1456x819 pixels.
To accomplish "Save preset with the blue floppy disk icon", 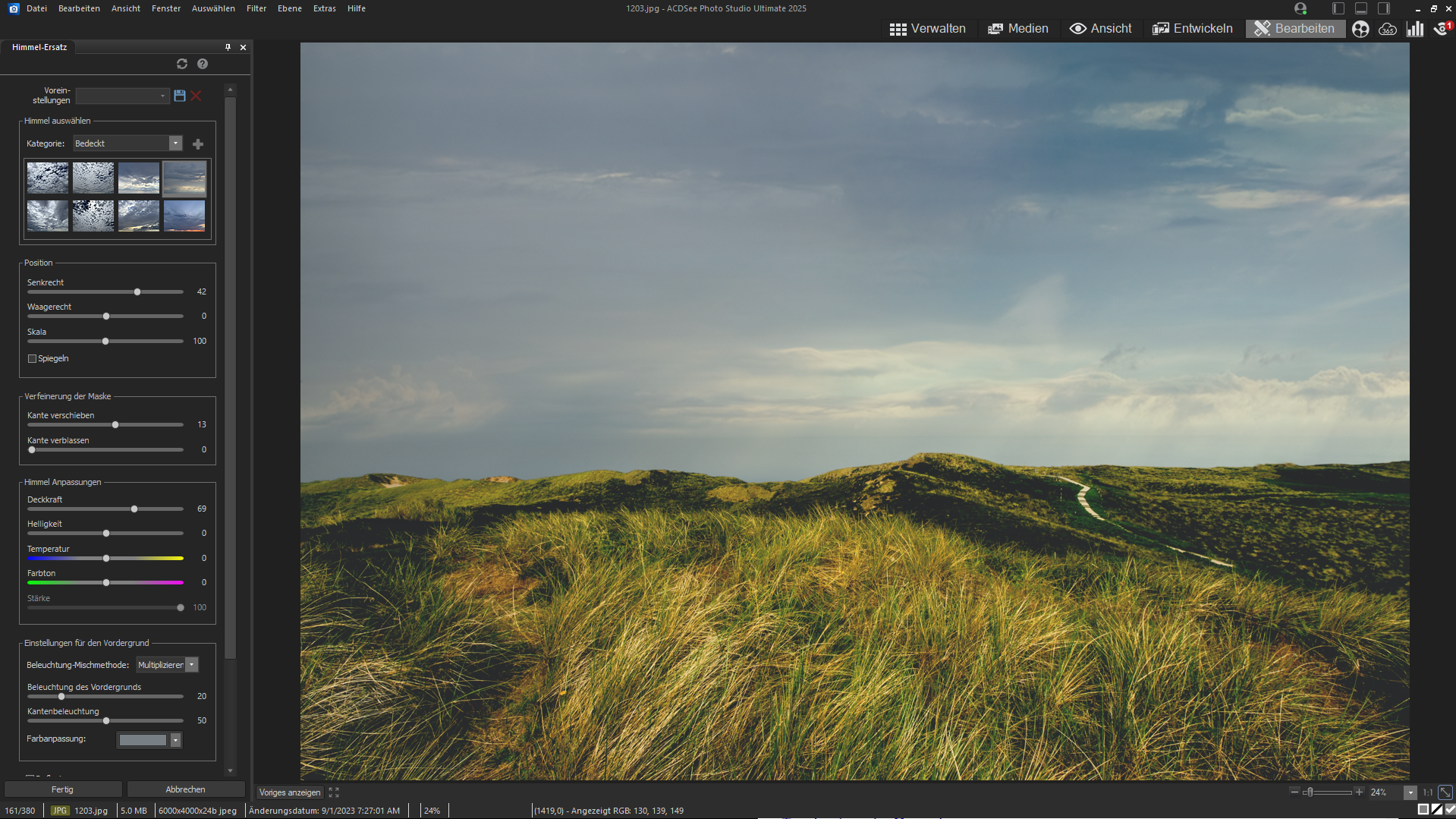I will click(180, 96).
